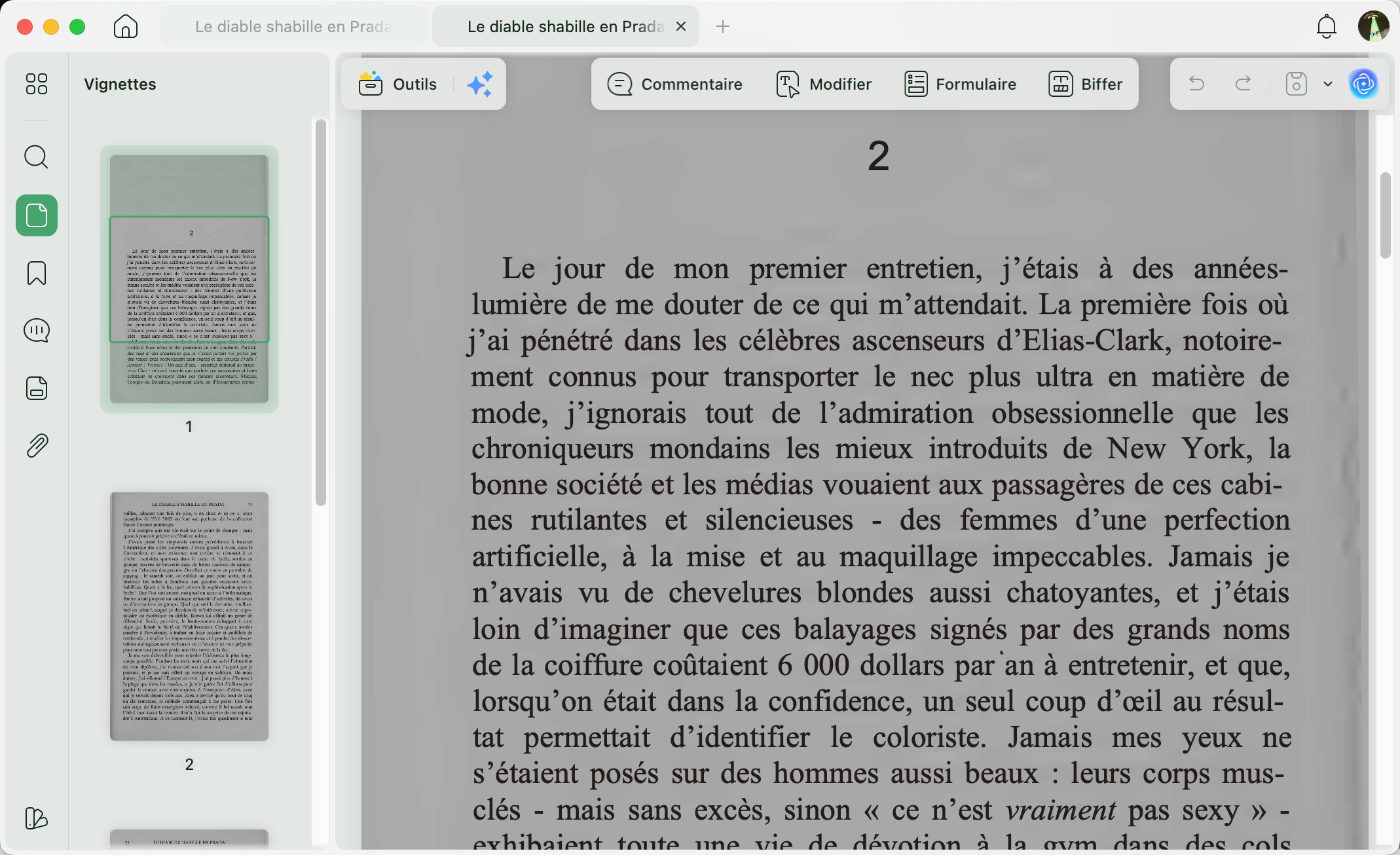Redo the last action
Image resolution: width=1400 pixels, height=855 pixels.
coord(1243,84)
